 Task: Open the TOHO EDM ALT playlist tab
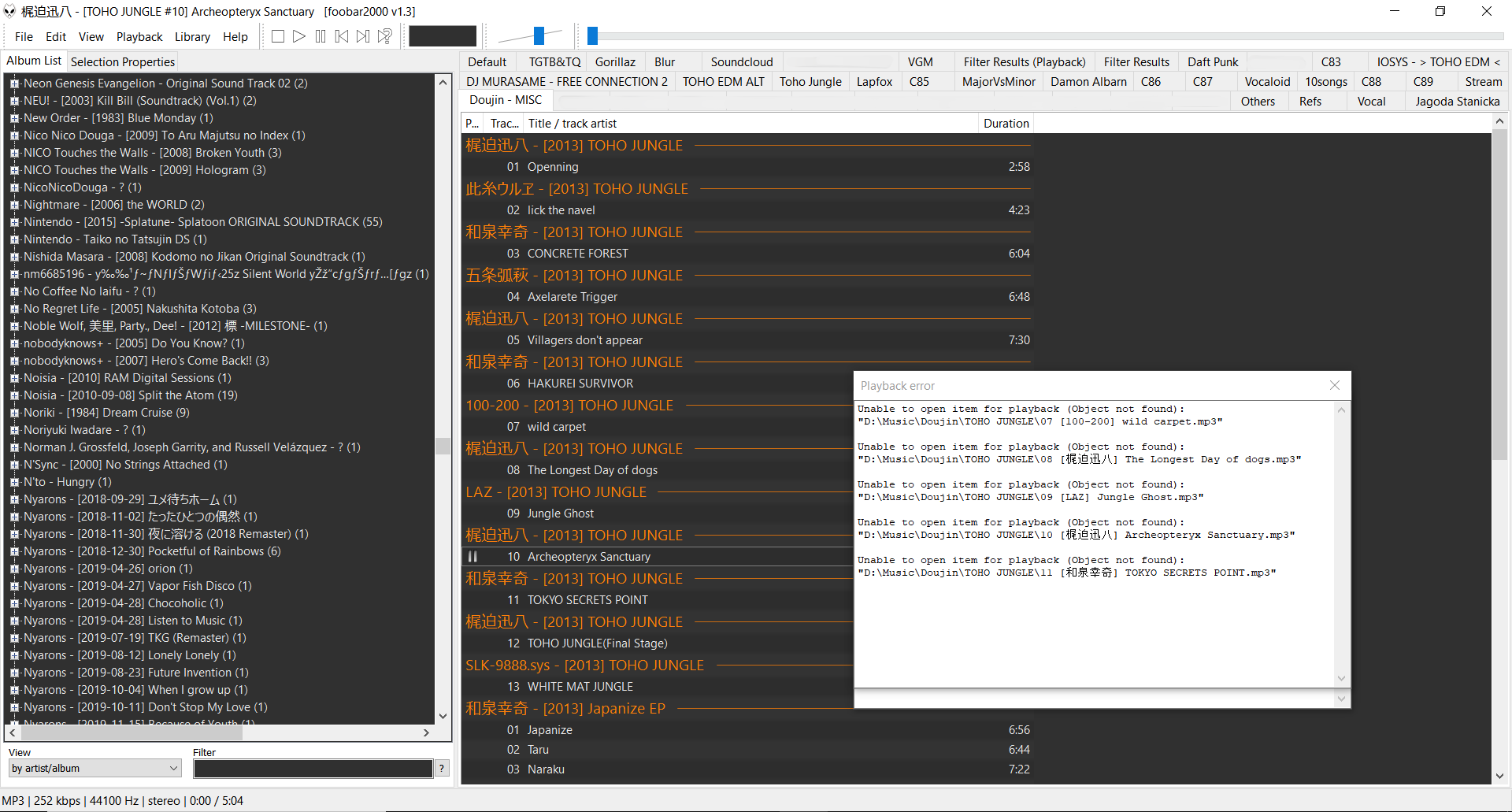pyautogui.click(x=724, y=81)
